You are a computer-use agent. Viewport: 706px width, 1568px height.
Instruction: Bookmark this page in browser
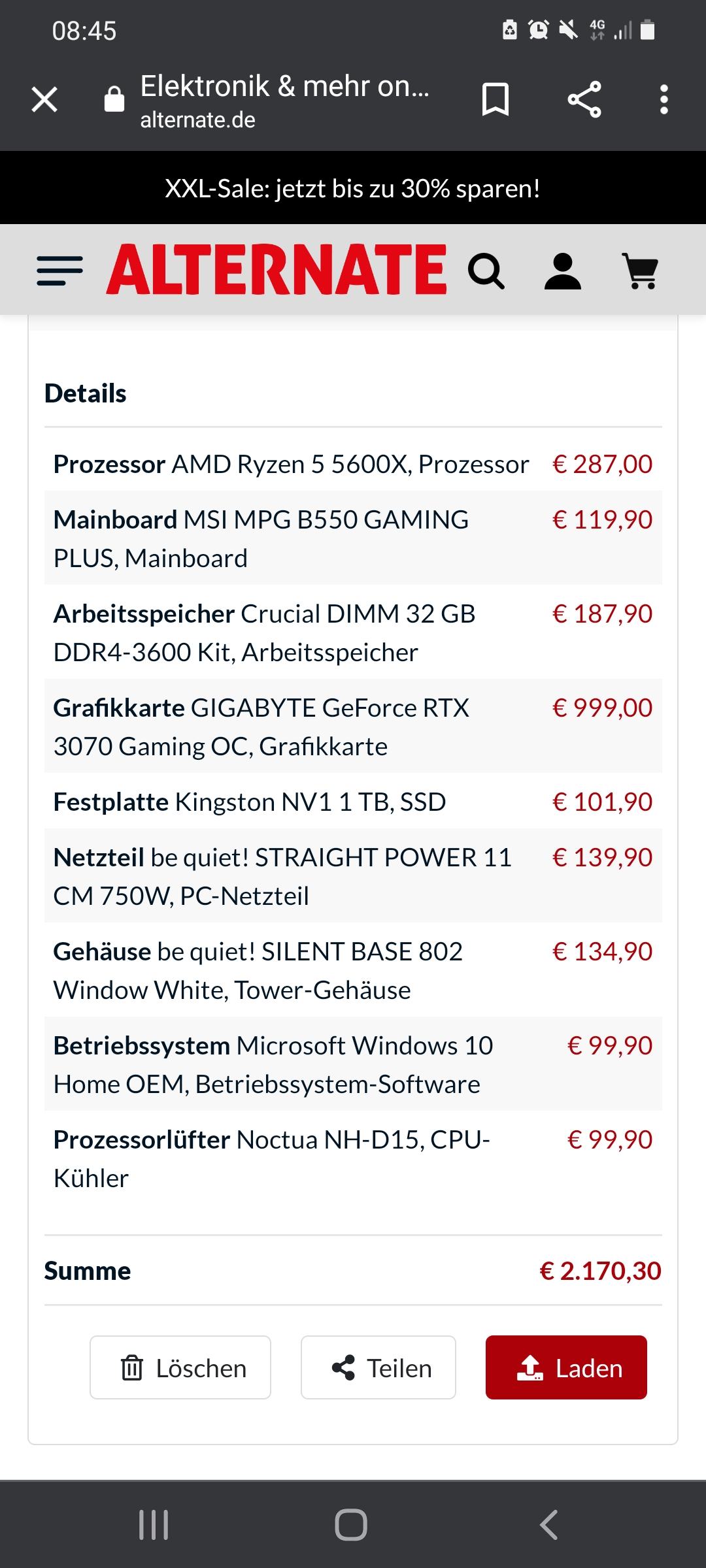point(495,100)
